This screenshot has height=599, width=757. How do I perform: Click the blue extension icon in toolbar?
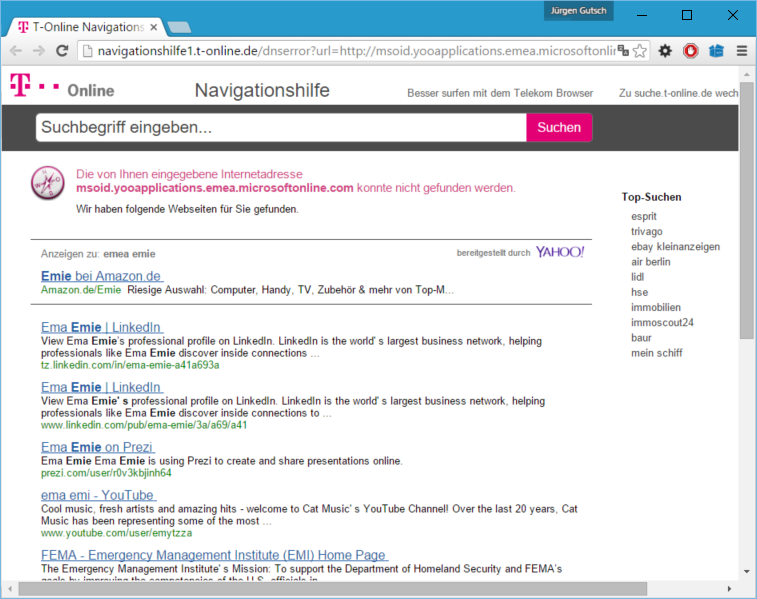point(716,51)
